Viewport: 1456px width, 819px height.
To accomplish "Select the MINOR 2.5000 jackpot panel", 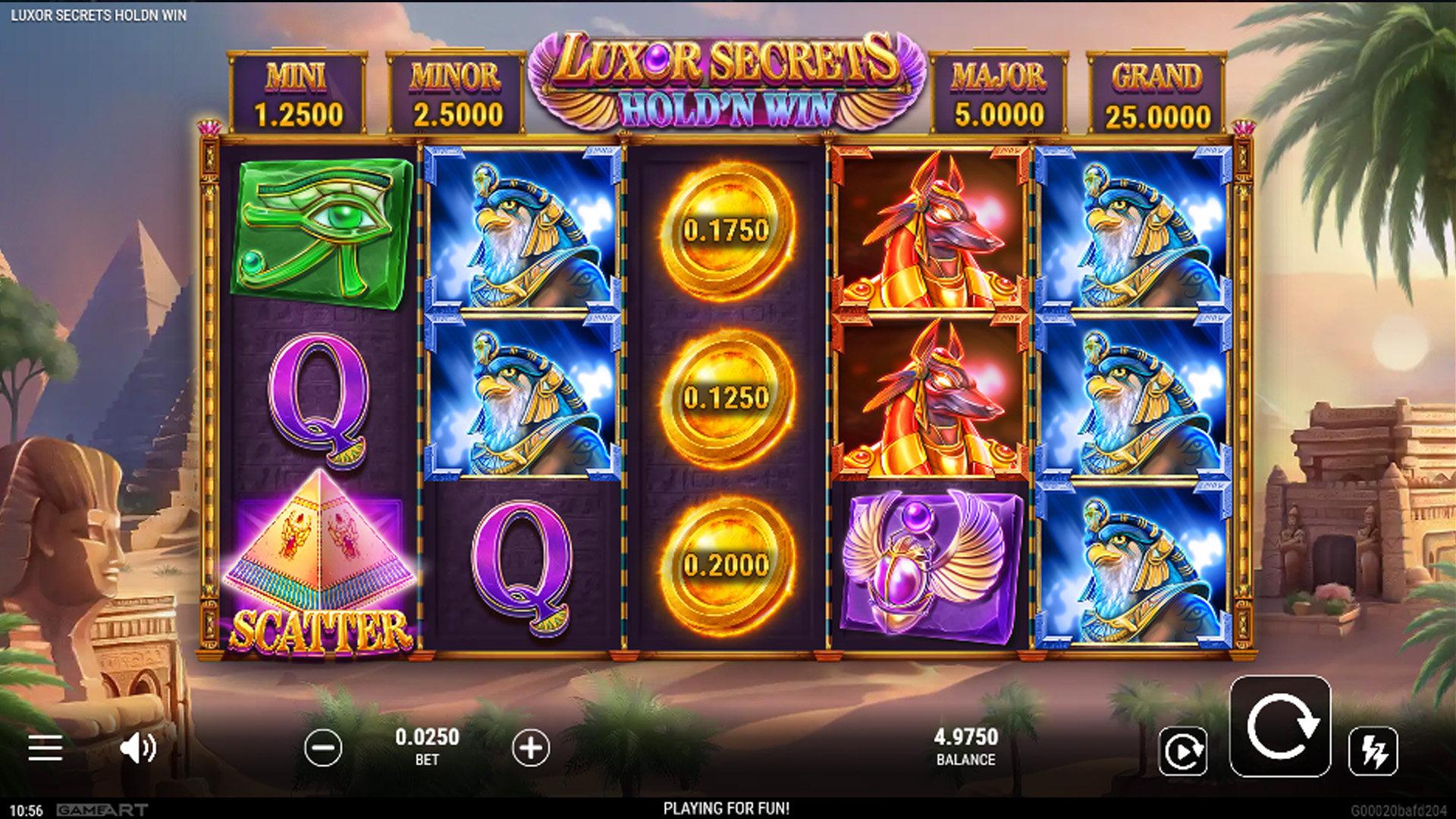I will click(457, 94).
